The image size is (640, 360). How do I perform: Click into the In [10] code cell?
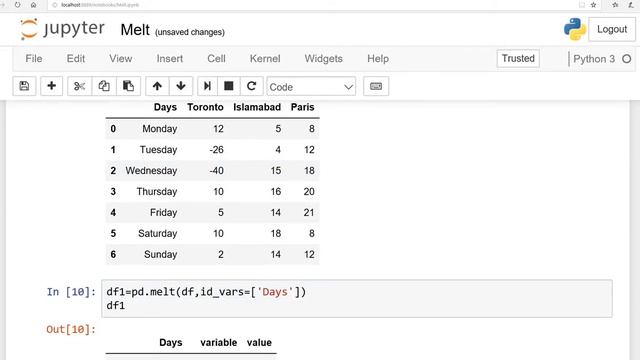pos(357,298)
